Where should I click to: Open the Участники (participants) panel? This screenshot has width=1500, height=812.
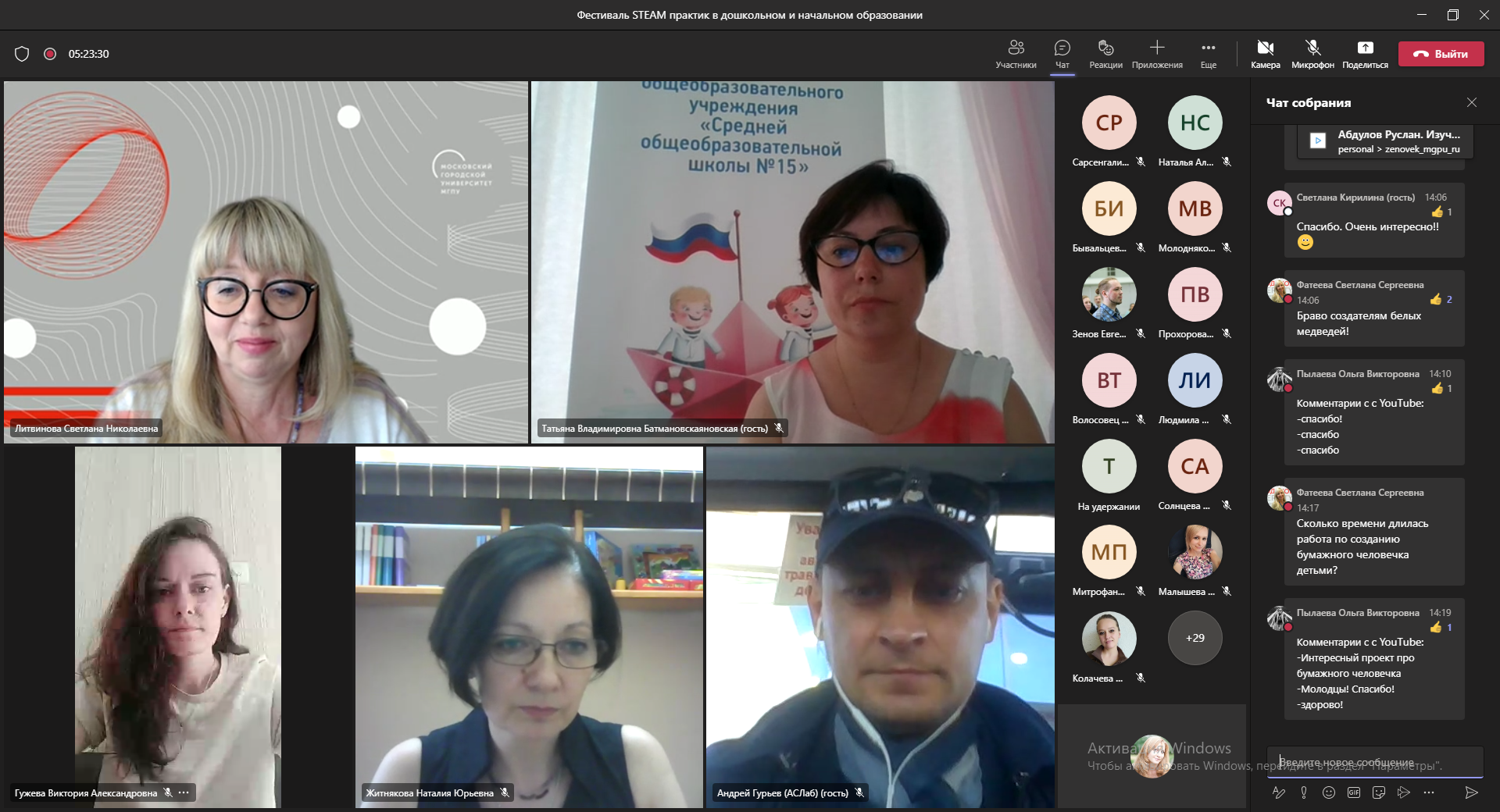[1016, 54]
